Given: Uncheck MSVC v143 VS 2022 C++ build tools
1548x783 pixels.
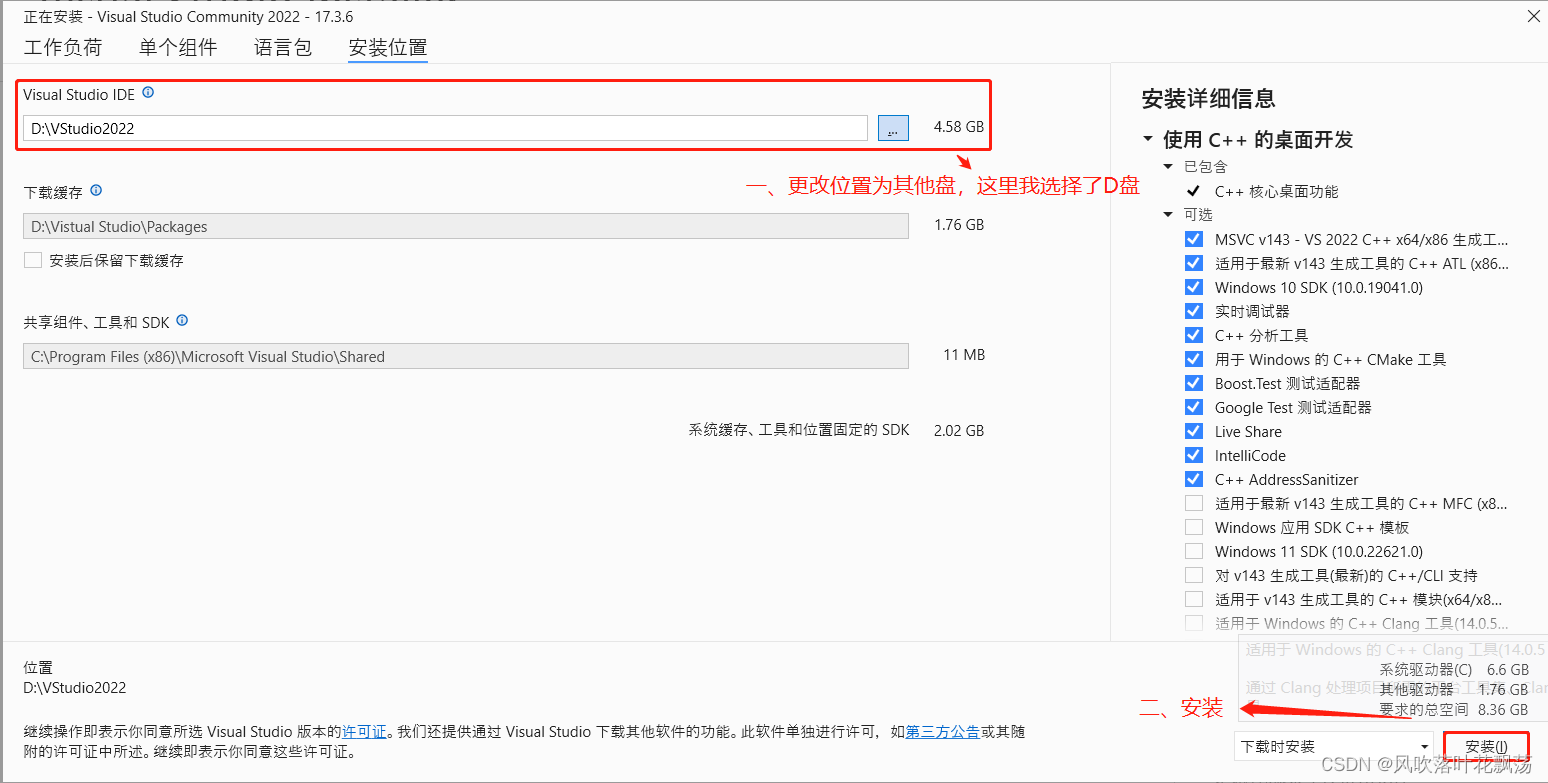Looking at the screenshot, I should click(x=1193, y=239).
